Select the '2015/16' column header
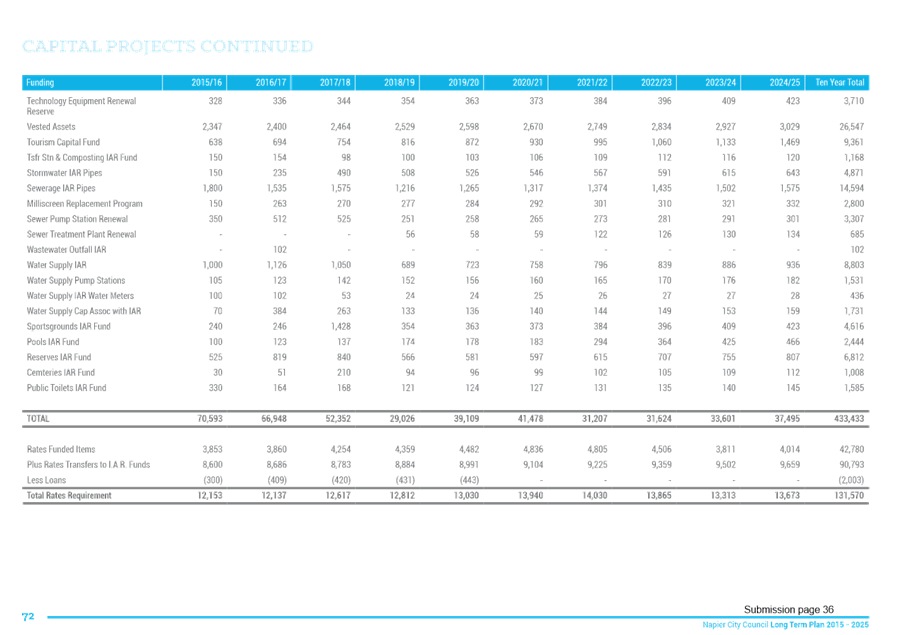The height and width of the screenshot is (635, 906). point(195,83)
